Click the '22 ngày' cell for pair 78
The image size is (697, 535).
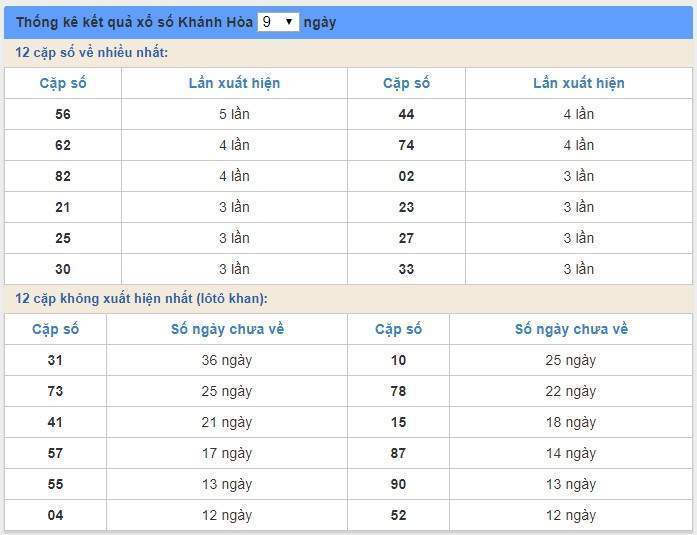pyautogui.click(x=571, y=391)
